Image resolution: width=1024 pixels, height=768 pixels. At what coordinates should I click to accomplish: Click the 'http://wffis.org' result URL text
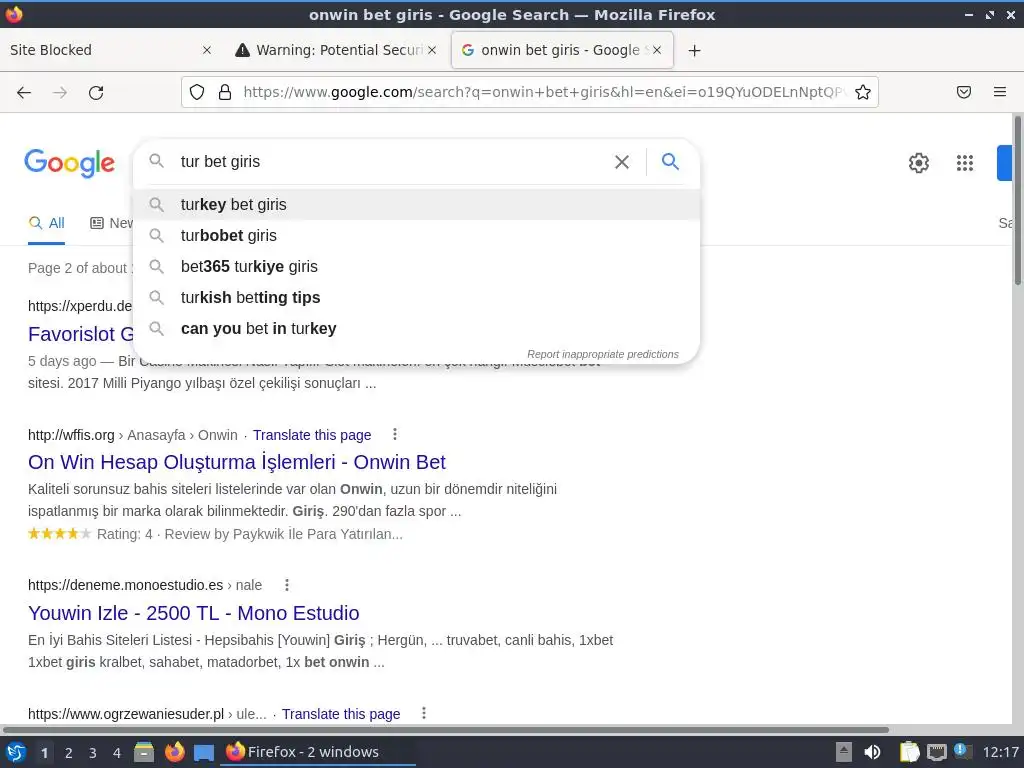tap(71, 435)
